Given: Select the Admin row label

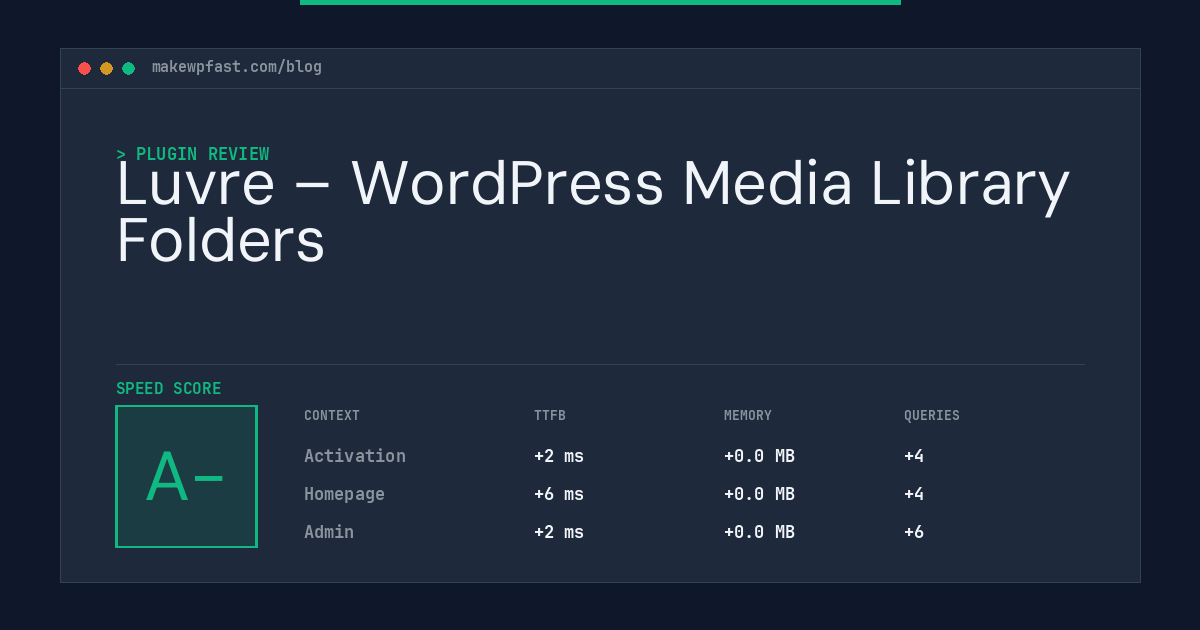Looking at the screenshot, I should point(329,532).
